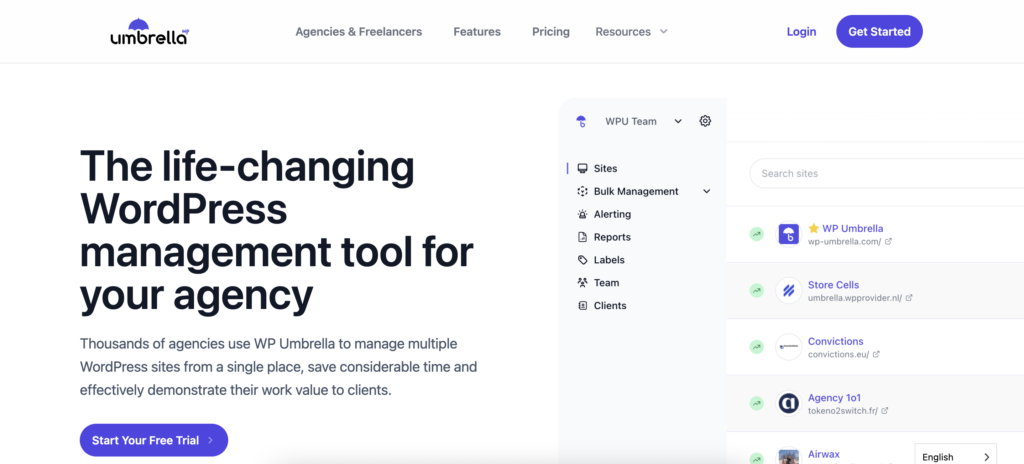Image resolution: width=1024 pixels, height=464 pixels.
Task: Click Start Your Free Trial button
Action: tap(153, 440)
